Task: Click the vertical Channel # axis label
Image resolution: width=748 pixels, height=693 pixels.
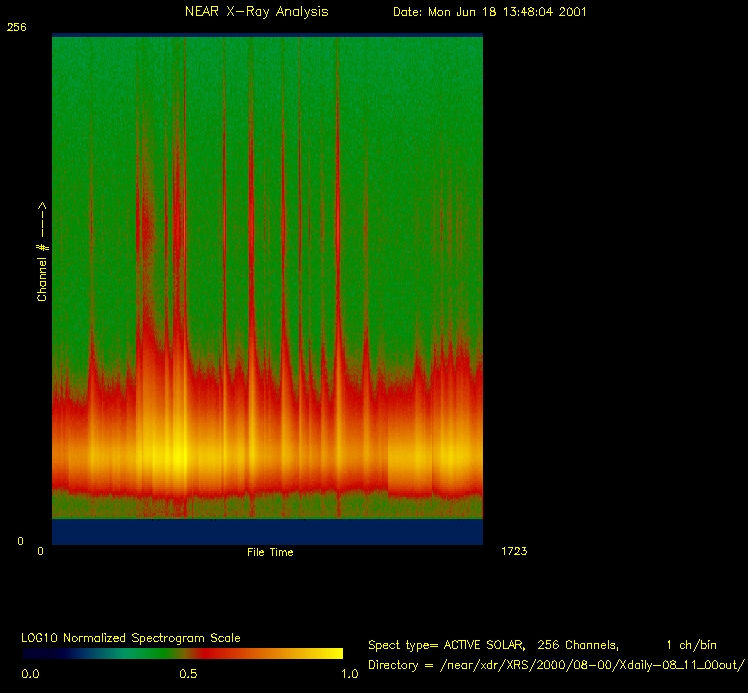Action: pyautogui.click(x=43, y=252)
